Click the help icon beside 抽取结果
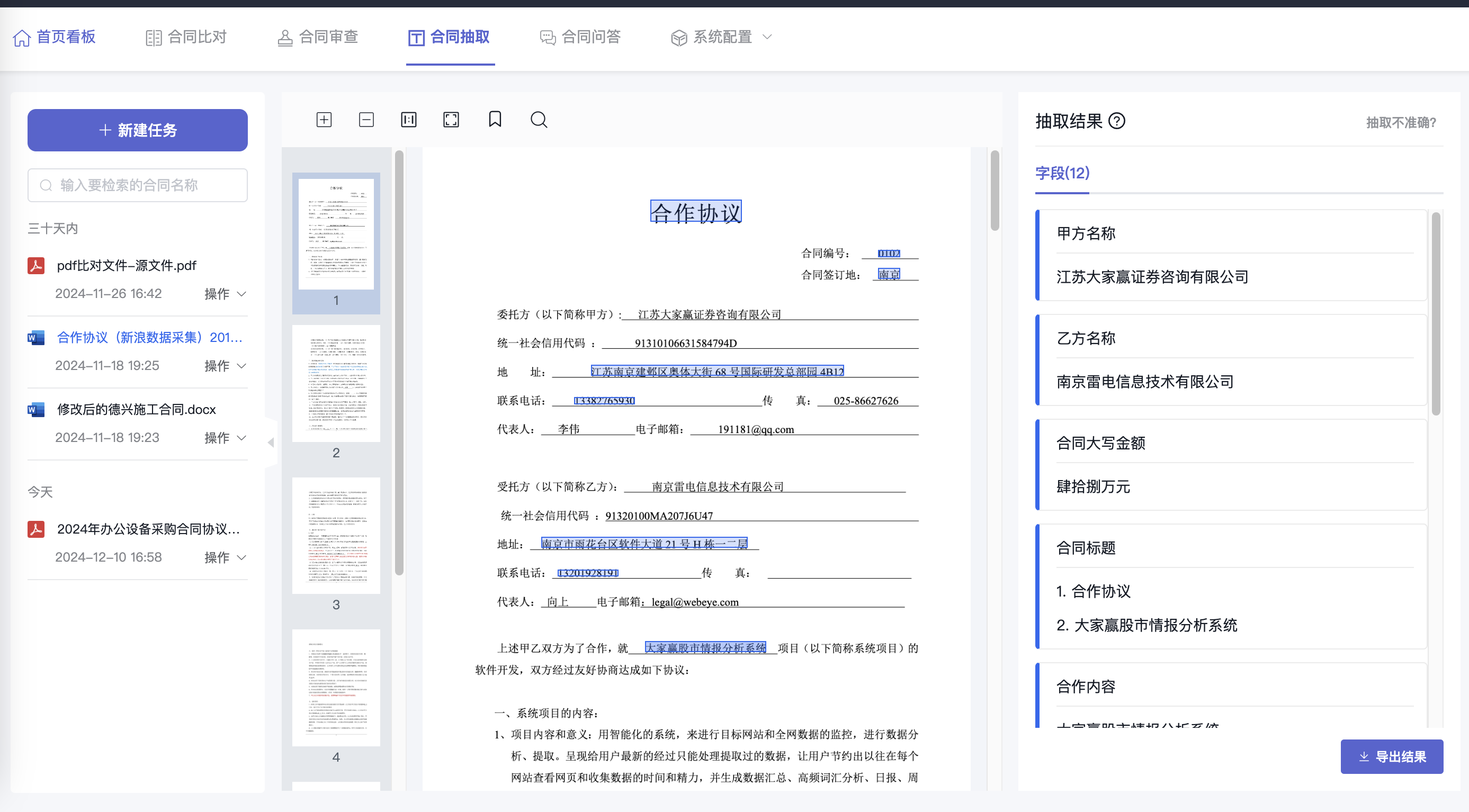 (1116, 121)
